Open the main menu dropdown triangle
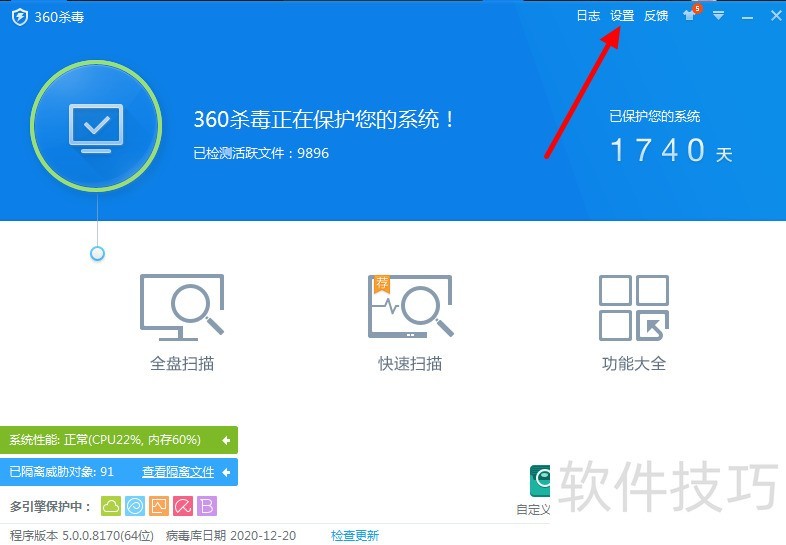Viewport: 786px width, 545px height. click(718, 16)
